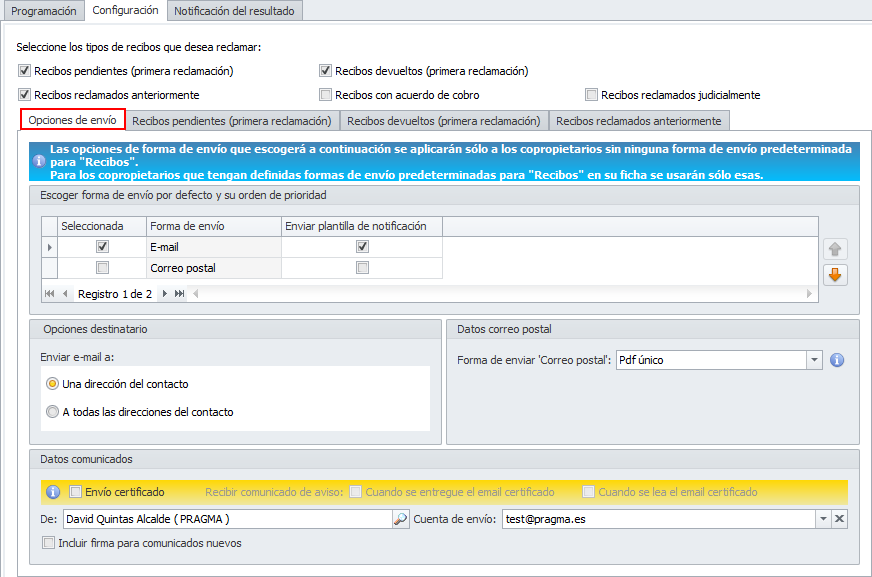Open Recibos pendientes (primera reclamación) sub-tab
872x577 pixels.
tap(232, 121)
